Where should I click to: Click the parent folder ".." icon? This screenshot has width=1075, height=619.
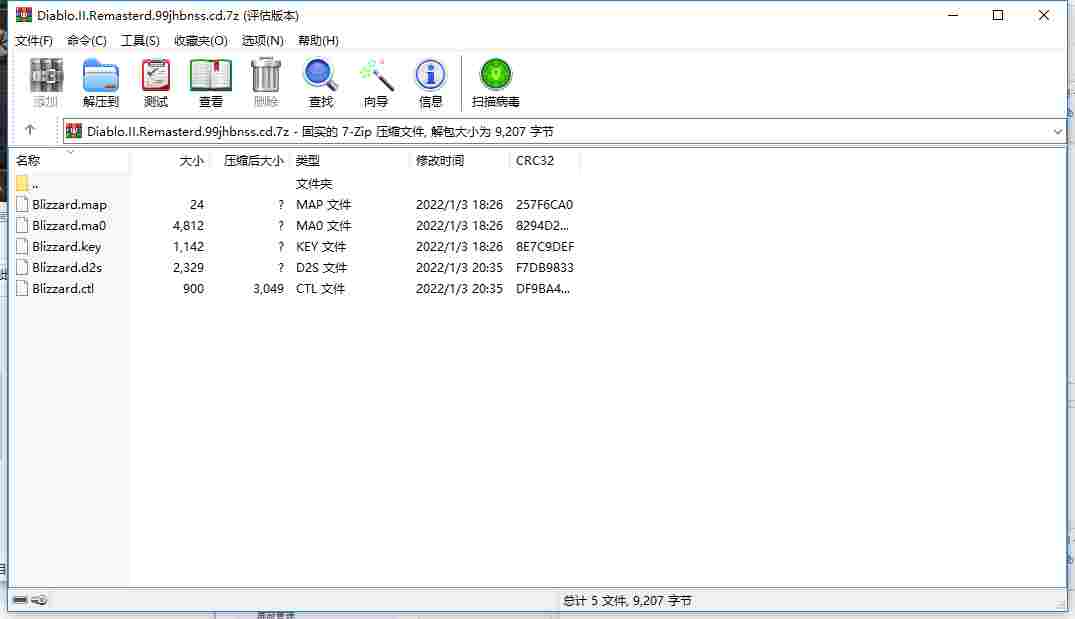pyautogui.click(x=22, y=184)
